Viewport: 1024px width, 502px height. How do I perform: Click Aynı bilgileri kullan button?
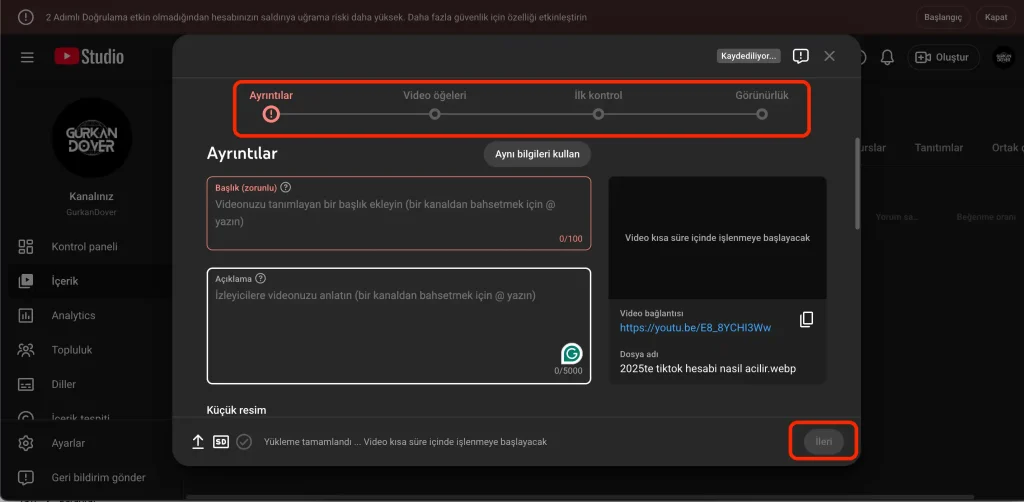pyautogui.click(x=537, y=155)
